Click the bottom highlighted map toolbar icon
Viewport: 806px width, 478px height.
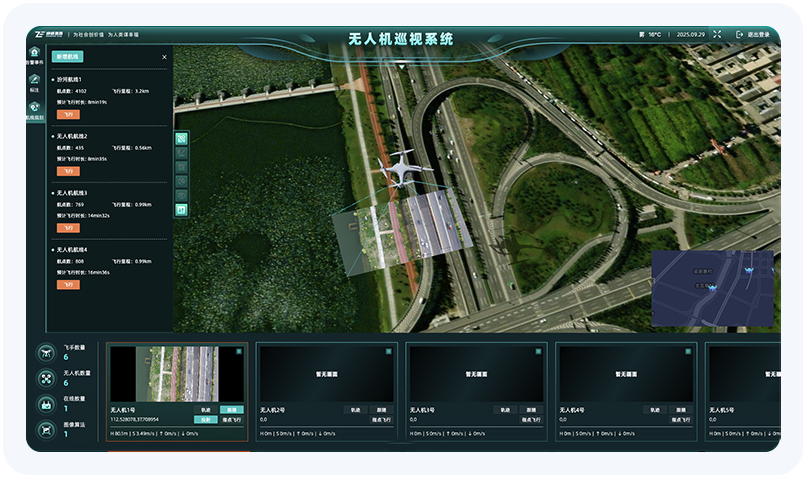point(181,209)
